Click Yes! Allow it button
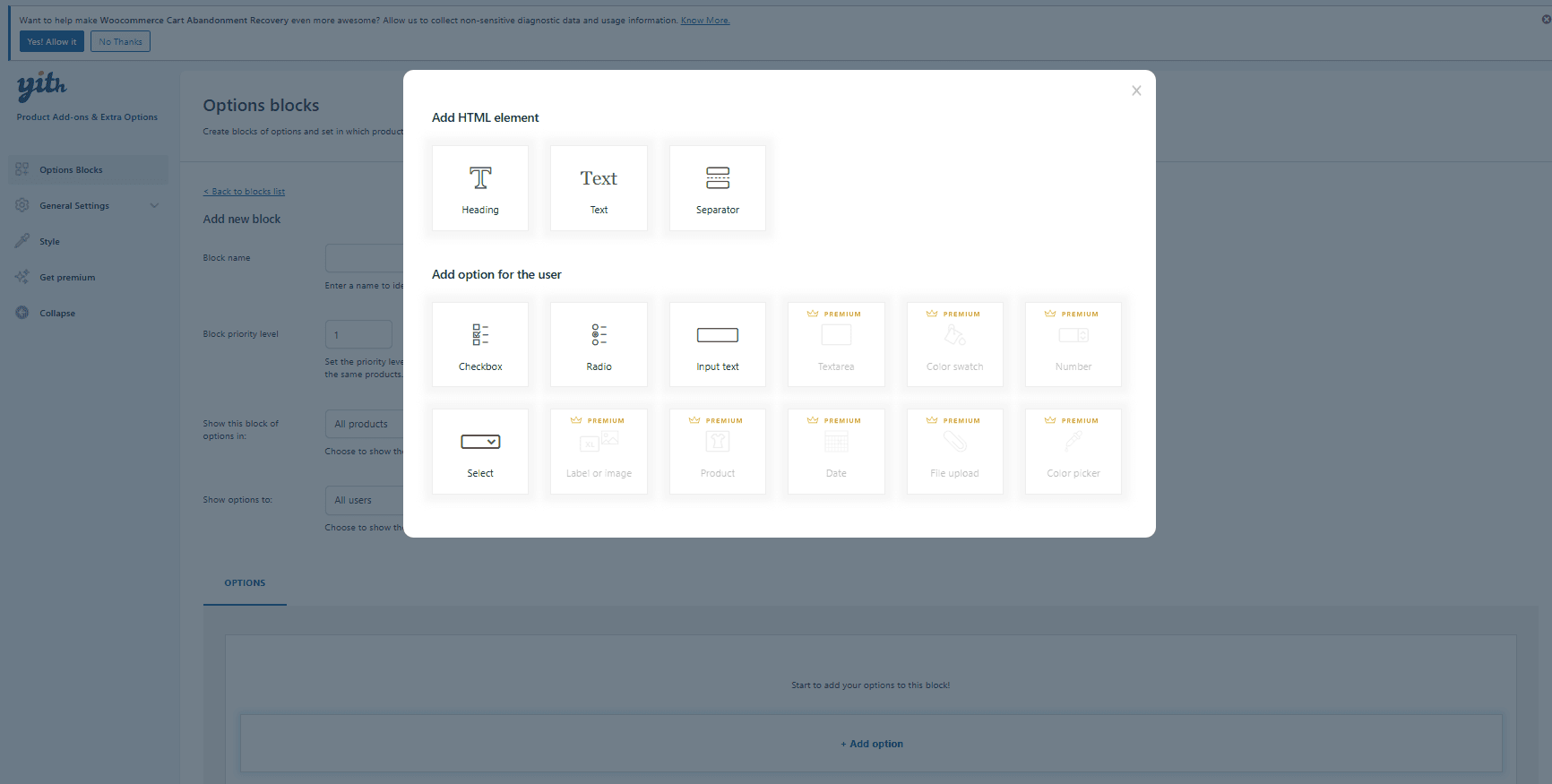 click(x=52, y=41)
